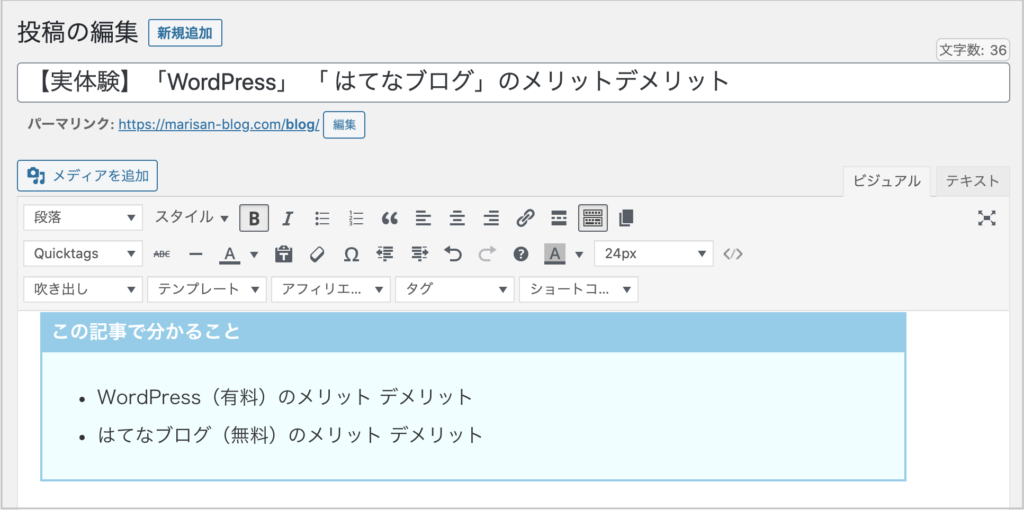
Task: Open 段落 paragraph format dropdown
Action: coord(83,217)
